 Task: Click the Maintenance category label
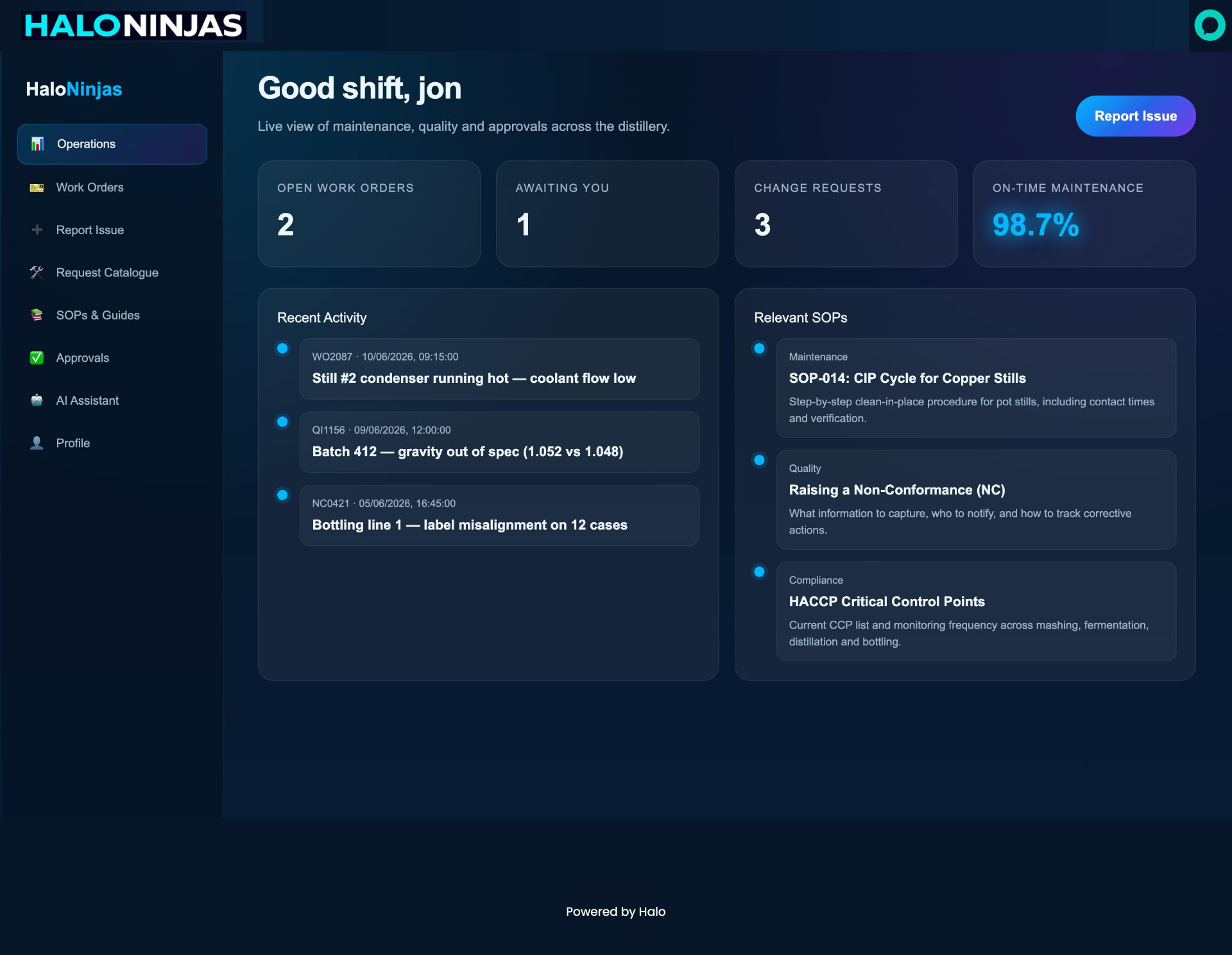tap(818, 357)
